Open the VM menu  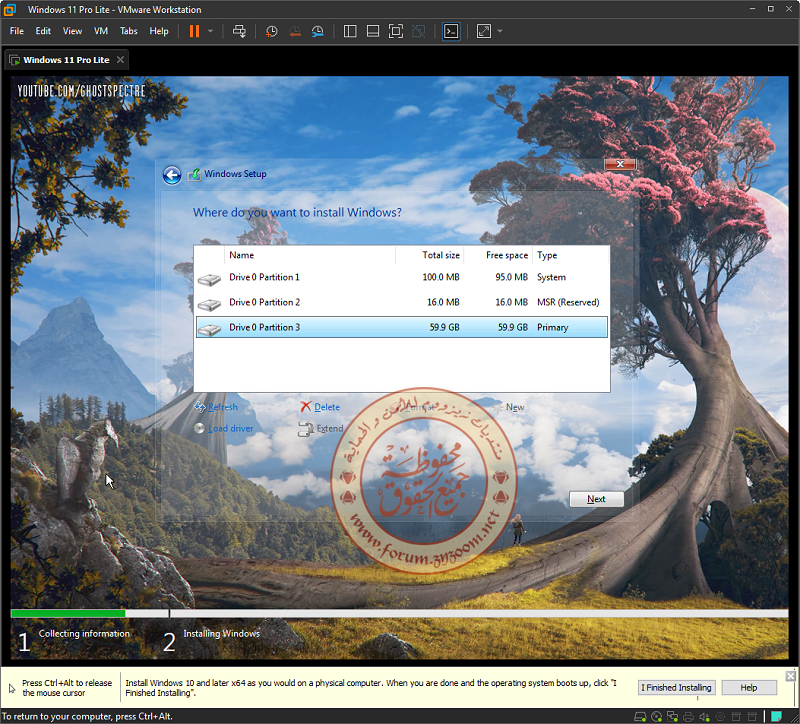101,31
